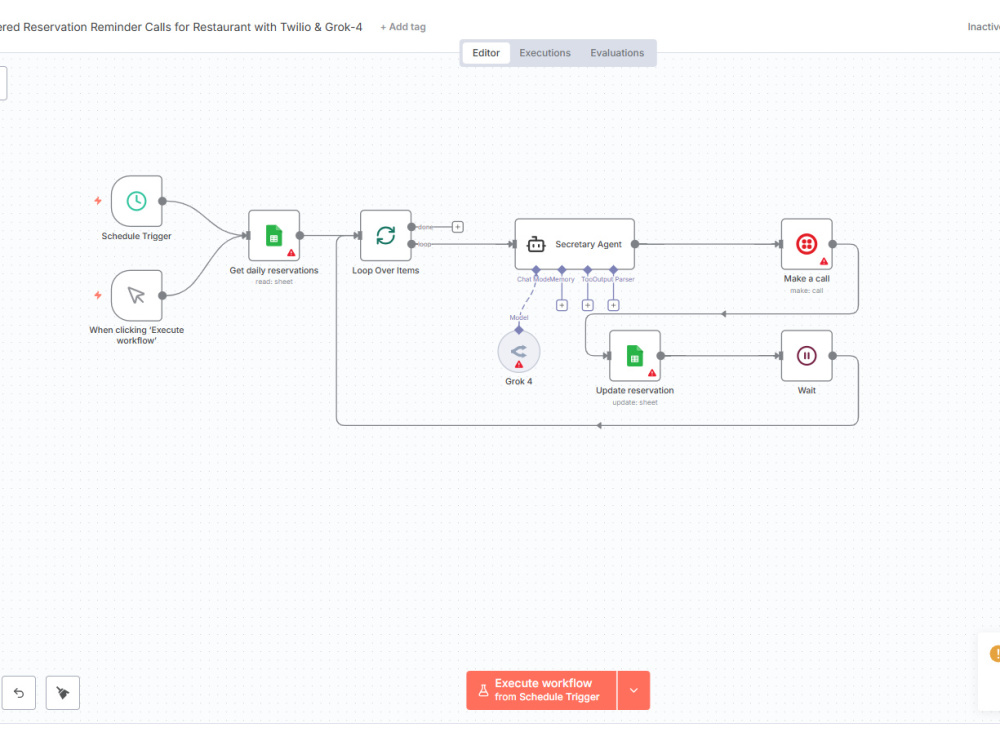The width and height of the screenshot is (1000, 750).
Task: Click the 'Grok 4' label
Action: click(x=518, y=381)
